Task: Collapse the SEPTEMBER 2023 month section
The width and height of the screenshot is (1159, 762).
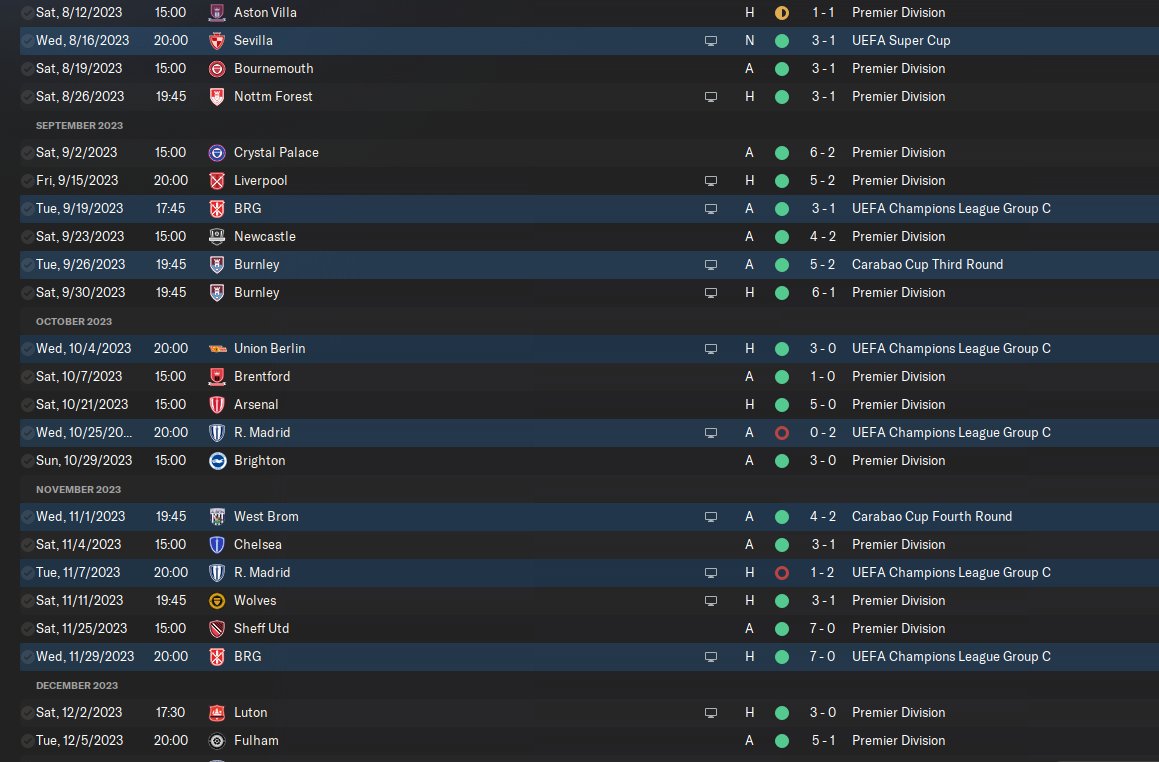Action: (79, 126)
